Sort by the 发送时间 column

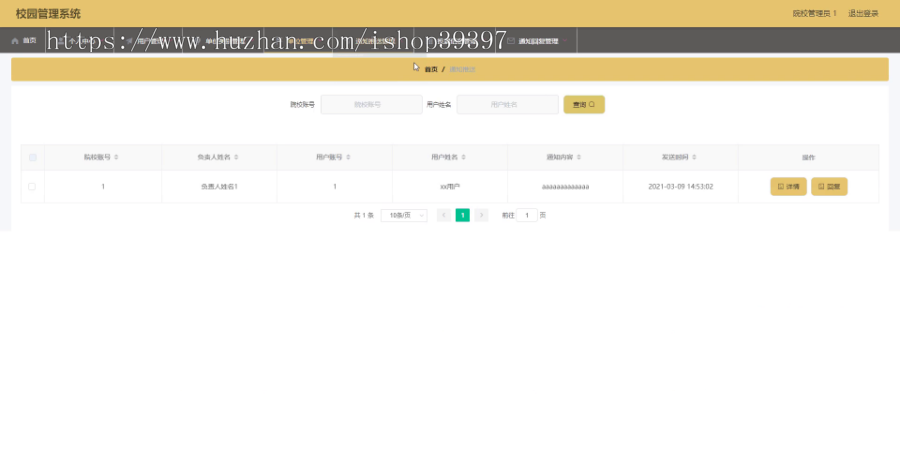(694, 157)
